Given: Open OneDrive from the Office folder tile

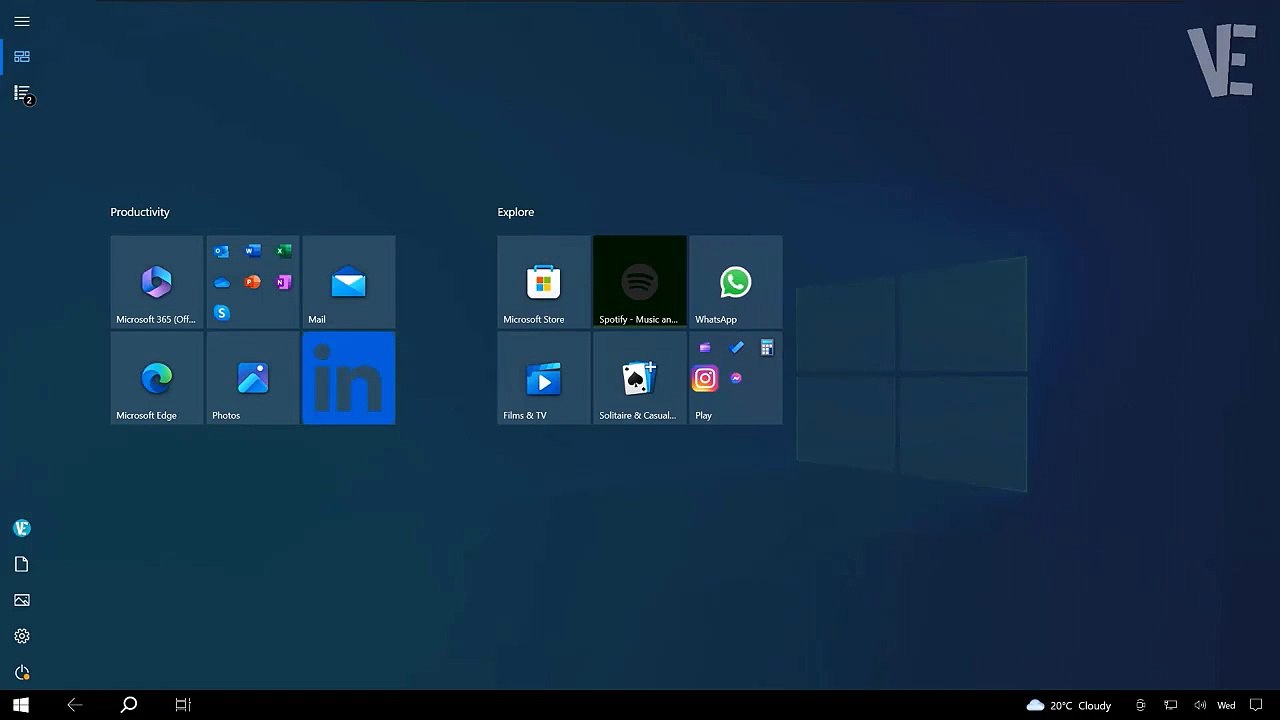Looking at the screenshot, I should click(x=222, y=283).
